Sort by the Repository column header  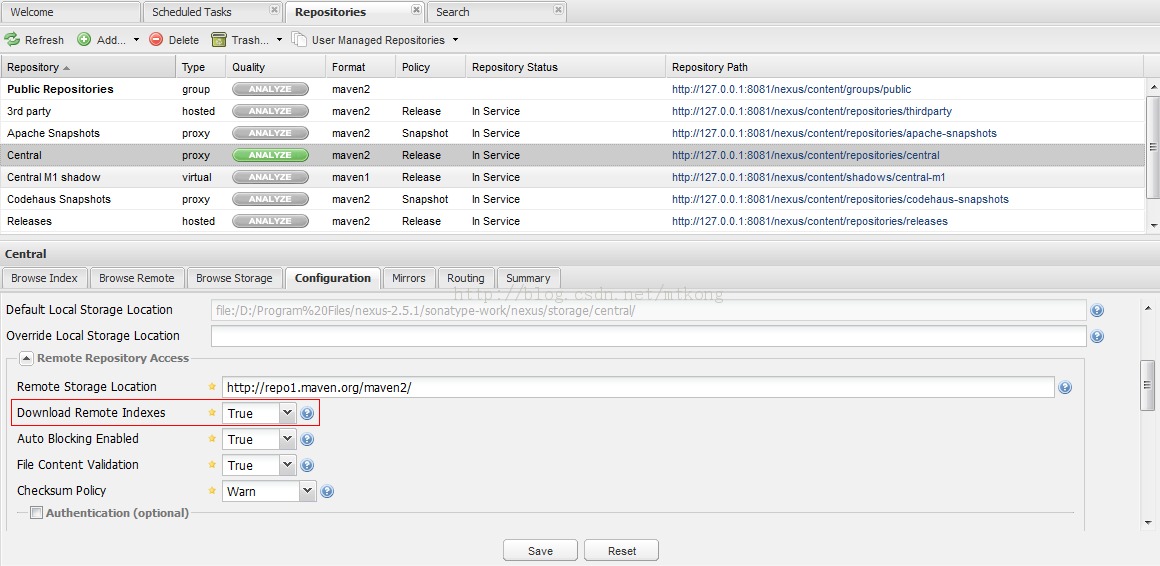click(33, 67)
